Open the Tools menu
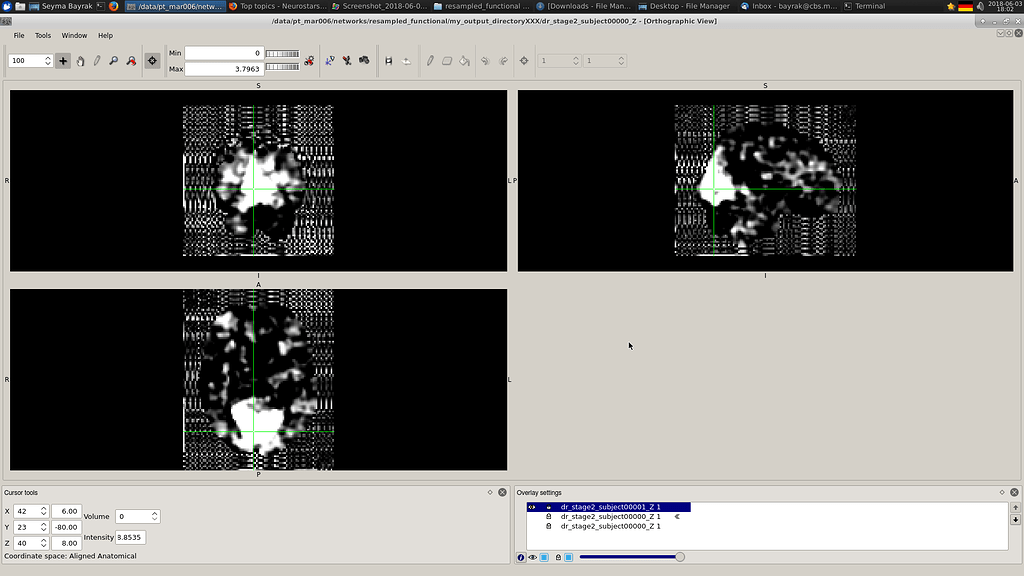The width and height of the screenshot is (1024, 576). 42,35
